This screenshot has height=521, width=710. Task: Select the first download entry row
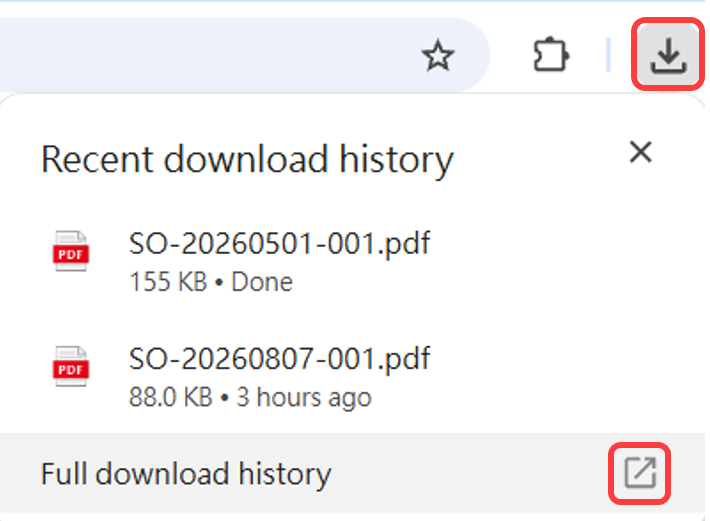coord(352,262)
